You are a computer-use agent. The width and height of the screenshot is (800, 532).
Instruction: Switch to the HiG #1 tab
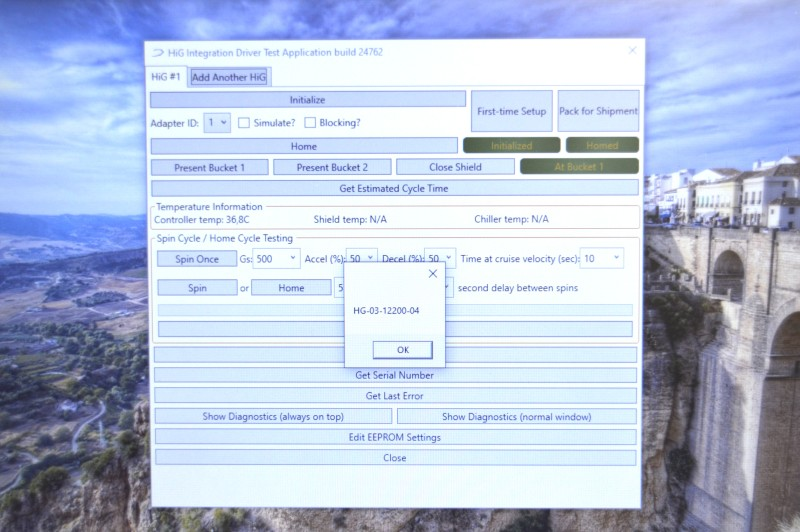[x=166, y=77]
